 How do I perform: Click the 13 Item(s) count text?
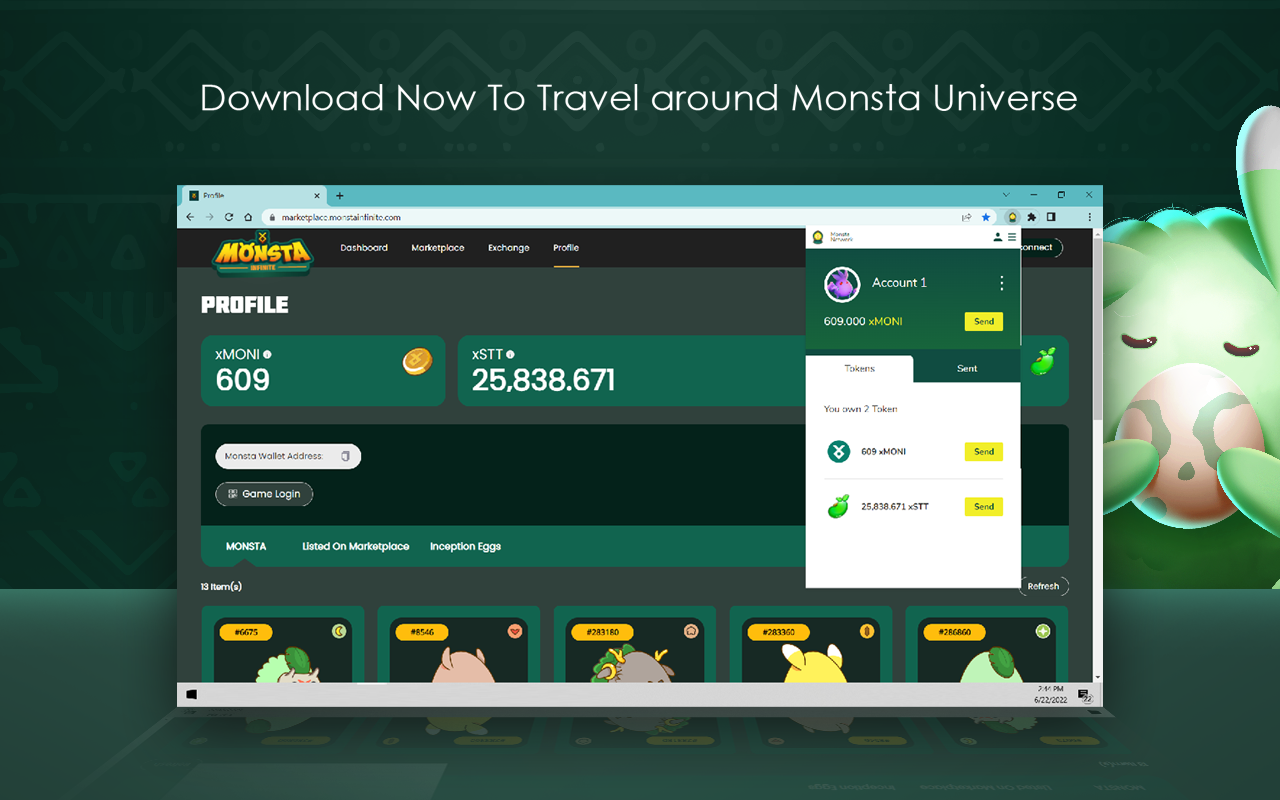coord(221,586)
